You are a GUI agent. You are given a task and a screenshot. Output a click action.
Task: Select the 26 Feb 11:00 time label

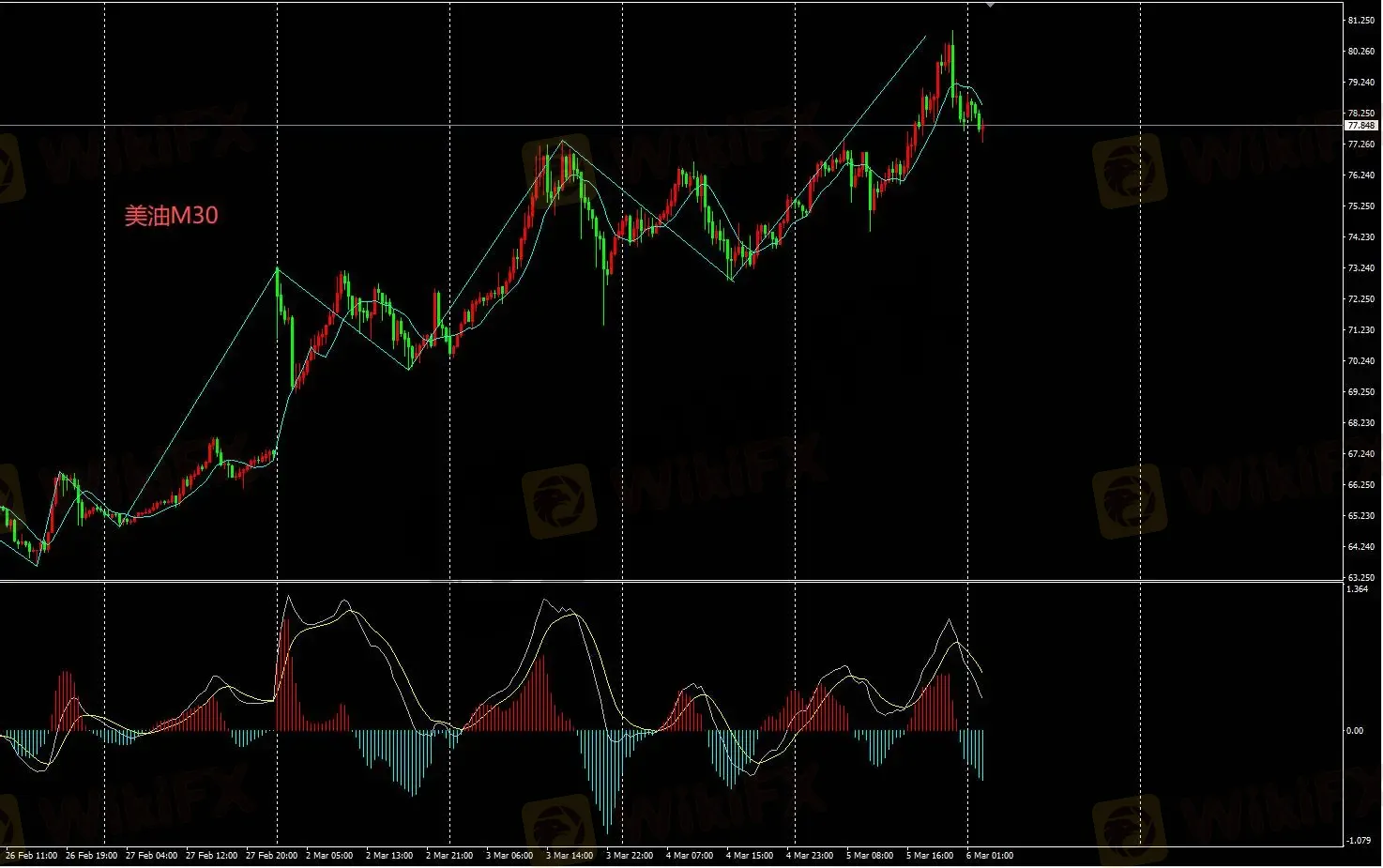[31, 856]
